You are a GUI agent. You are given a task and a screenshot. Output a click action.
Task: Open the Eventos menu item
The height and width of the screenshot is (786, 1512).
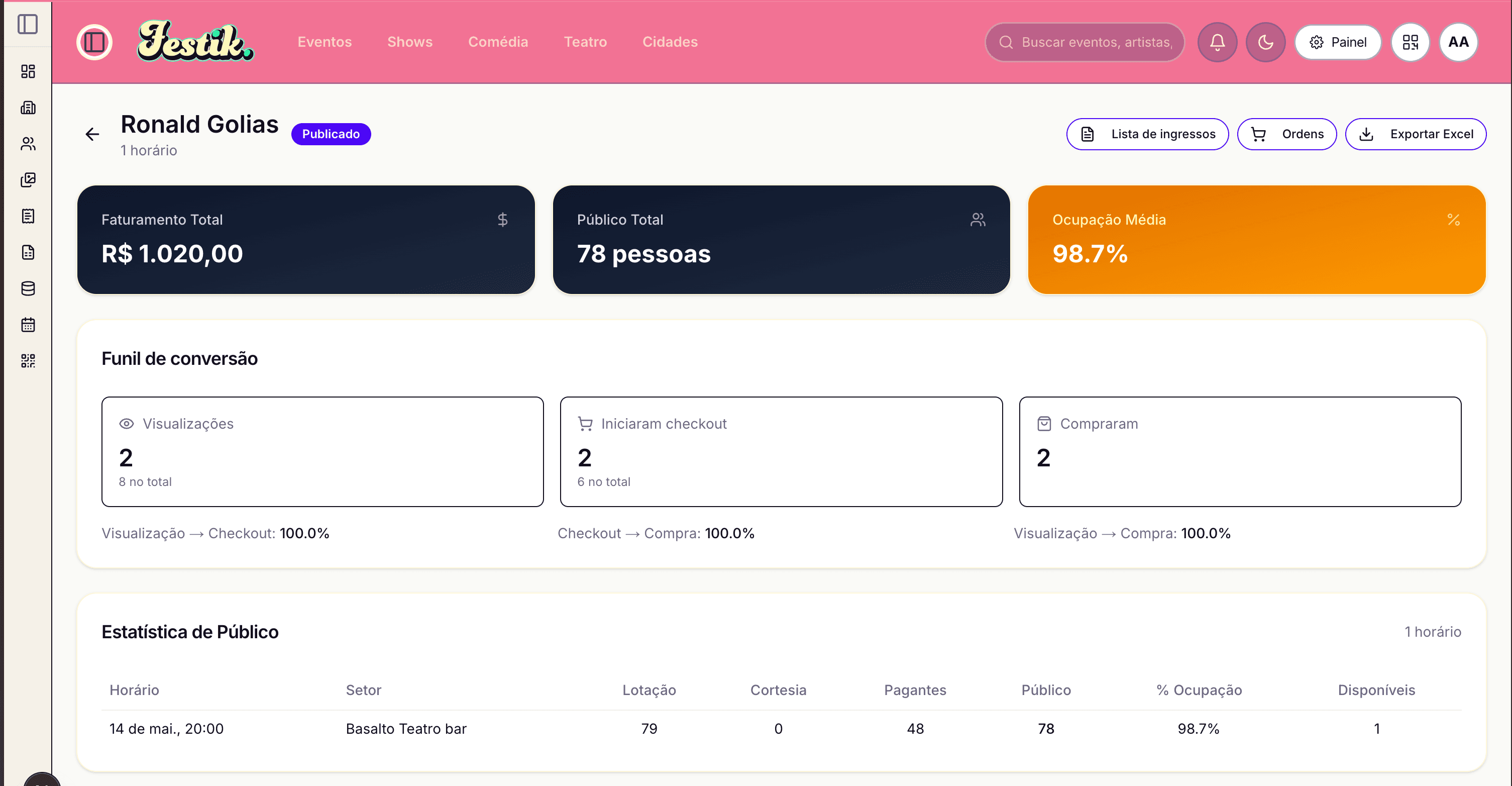(x=325, y=42)
